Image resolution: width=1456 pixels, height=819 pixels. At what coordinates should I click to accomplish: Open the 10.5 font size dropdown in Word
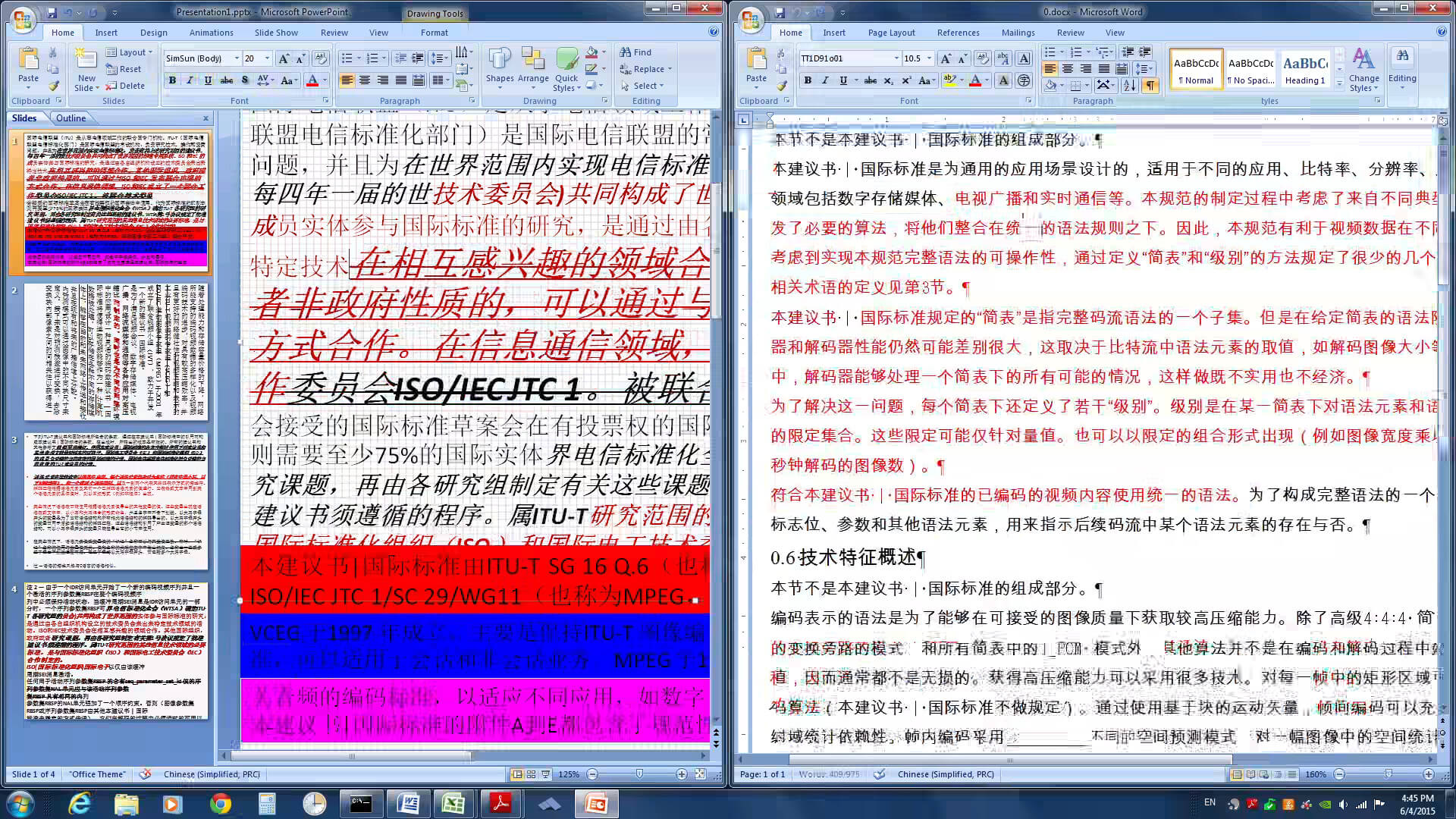[x=929, y=58]
